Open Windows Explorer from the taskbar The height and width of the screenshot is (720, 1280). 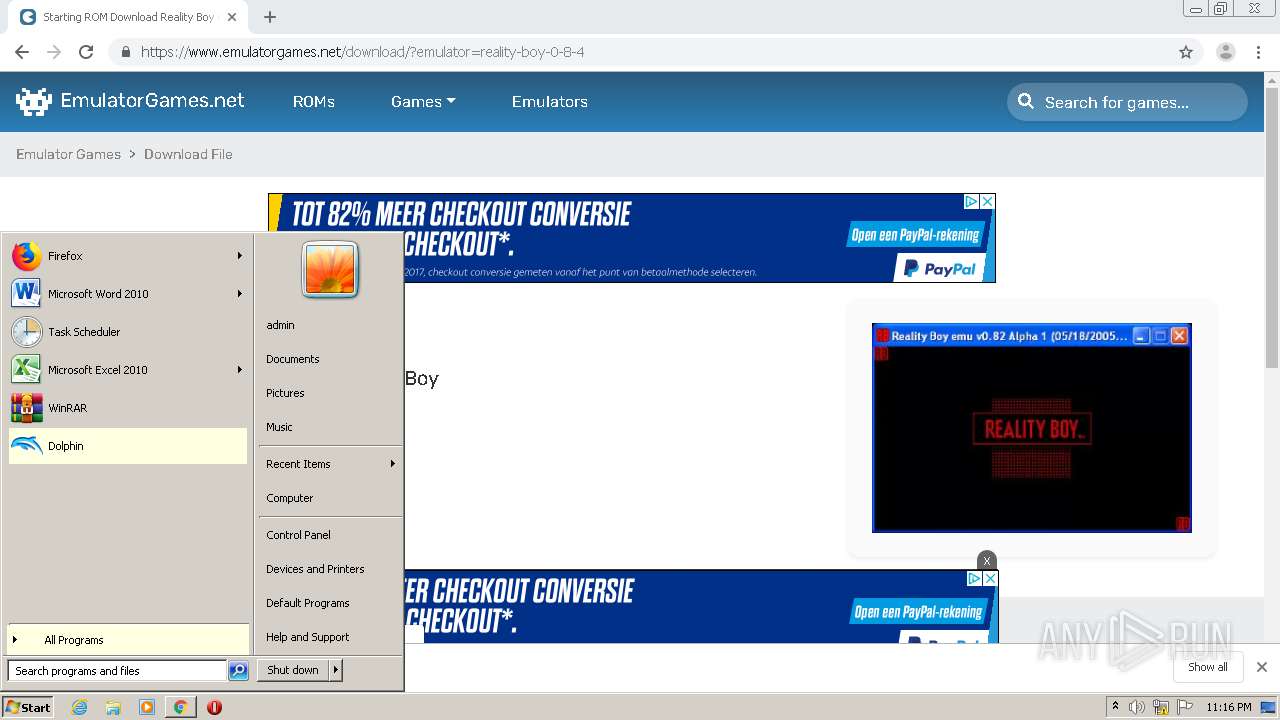coord(113,707)
